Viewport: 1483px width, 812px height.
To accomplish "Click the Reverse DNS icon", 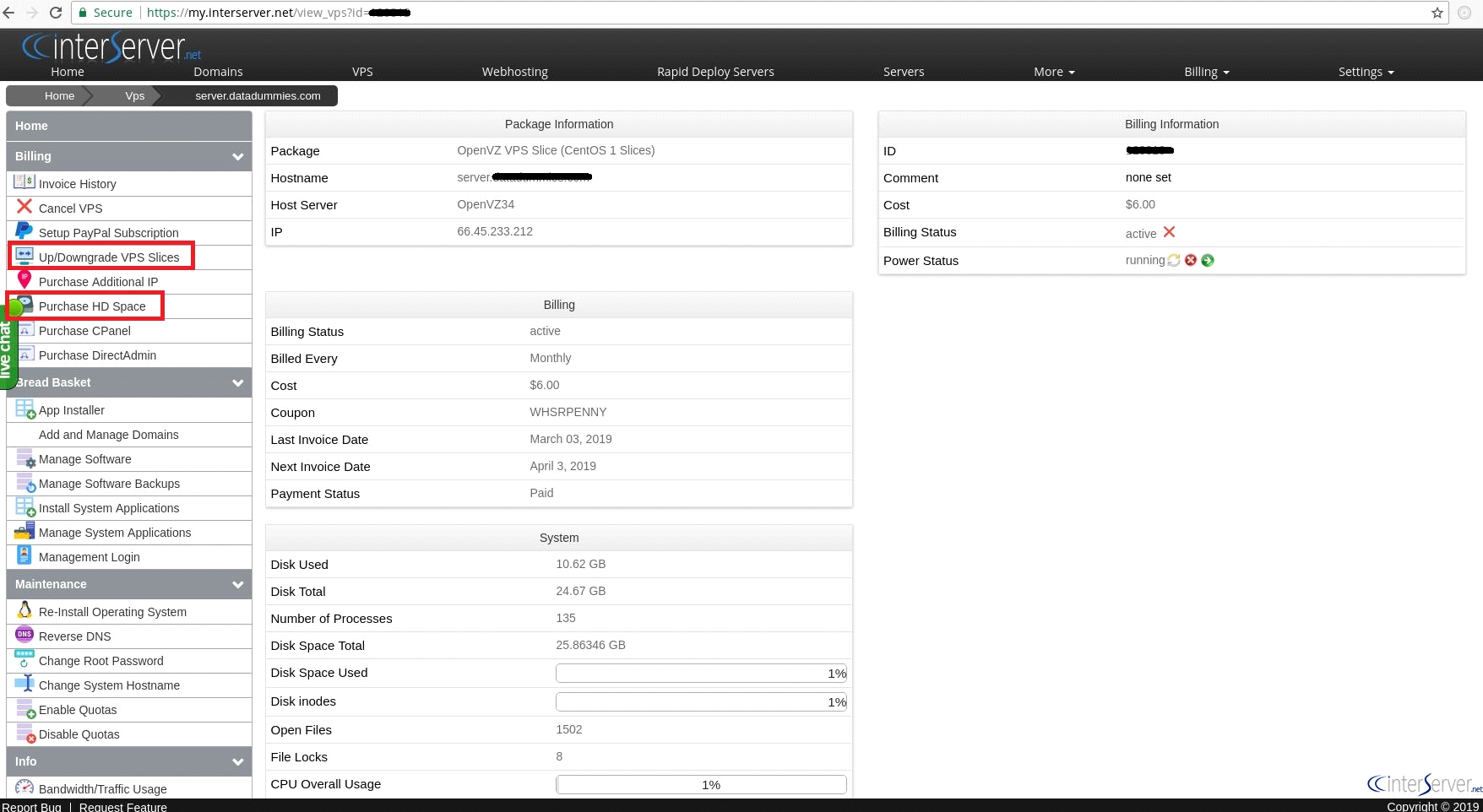I will click(x=24, y=635).
